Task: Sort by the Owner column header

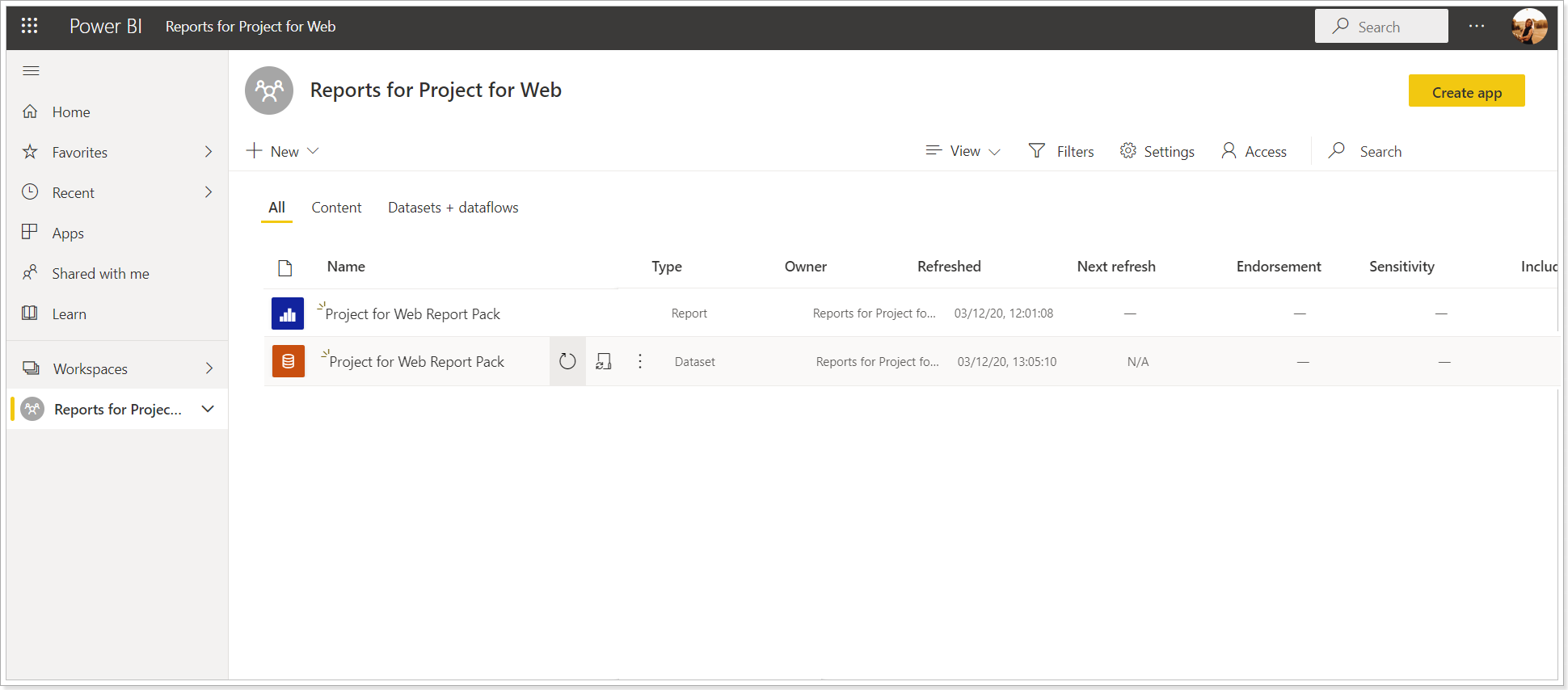Action: coord(806,267)
